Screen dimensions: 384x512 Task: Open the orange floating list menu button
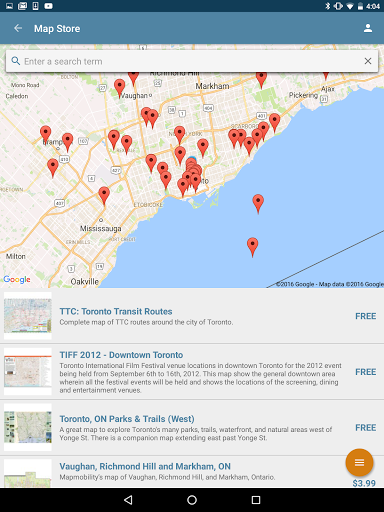(x=359, y=462)
